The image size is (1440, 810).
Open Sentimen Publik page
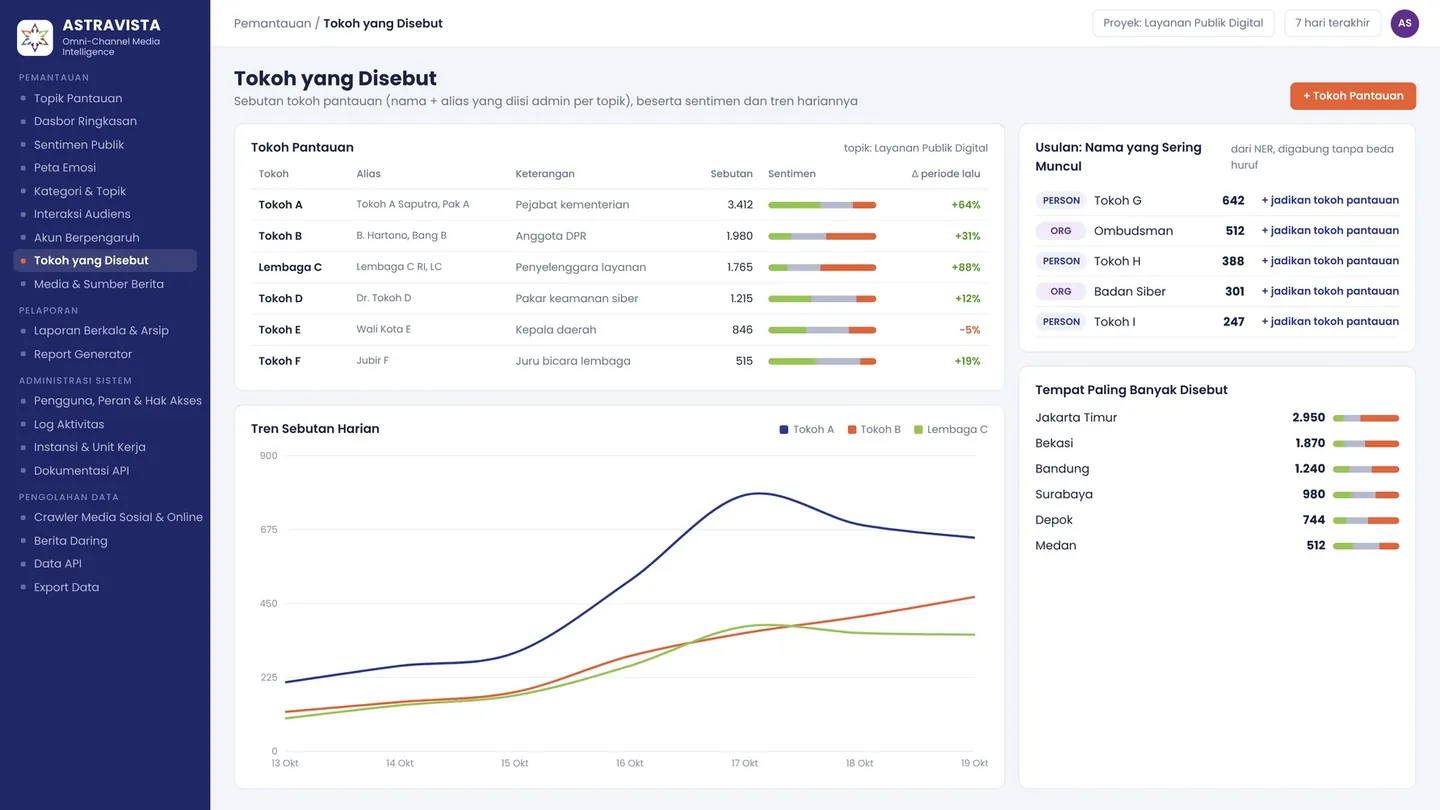pos(79,145)
